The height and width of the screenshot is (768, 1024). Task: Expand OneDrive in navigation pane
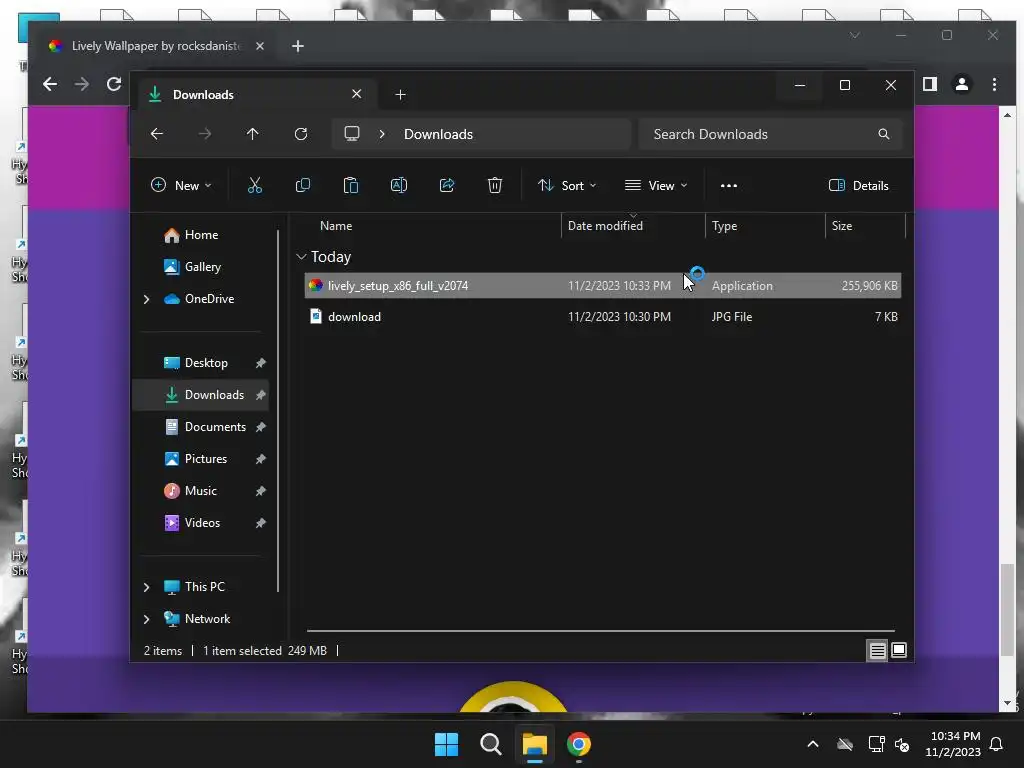point(146,299)
